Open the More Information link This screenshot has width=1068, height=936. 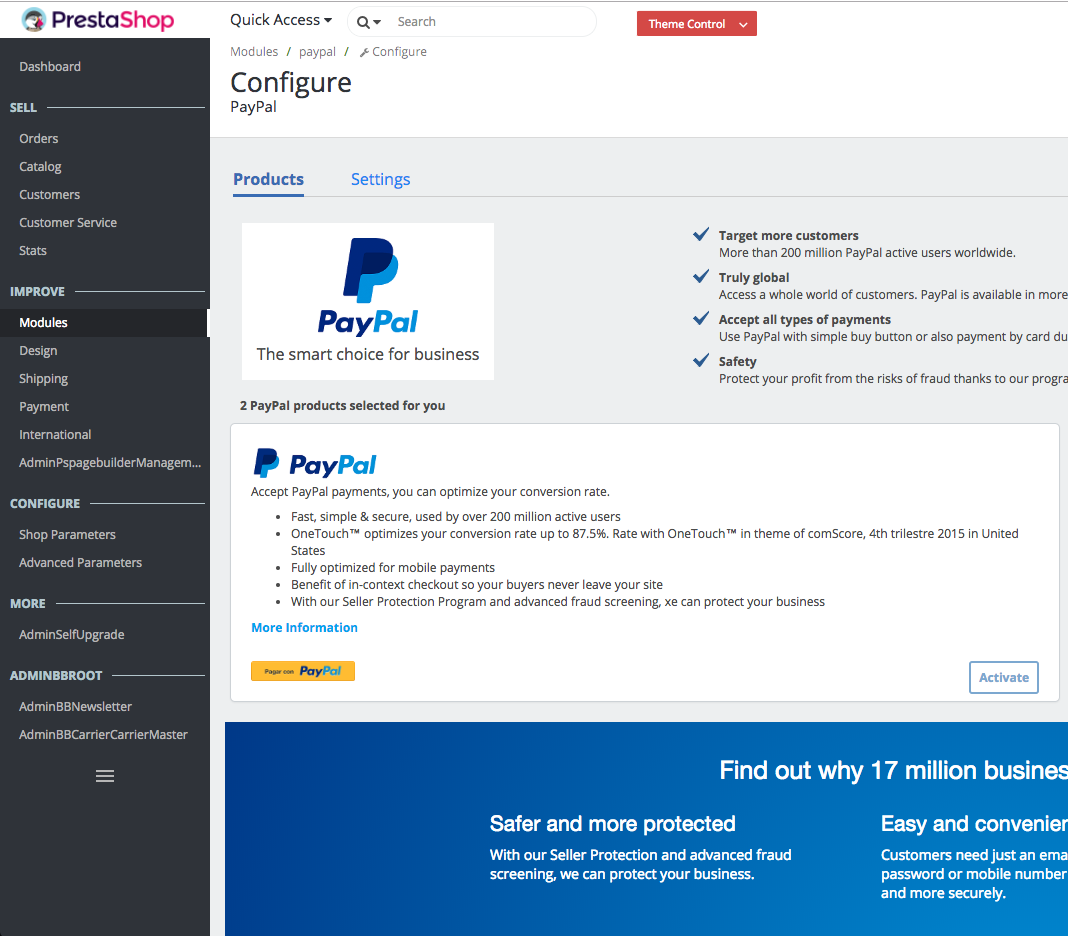tap(304, 627)
